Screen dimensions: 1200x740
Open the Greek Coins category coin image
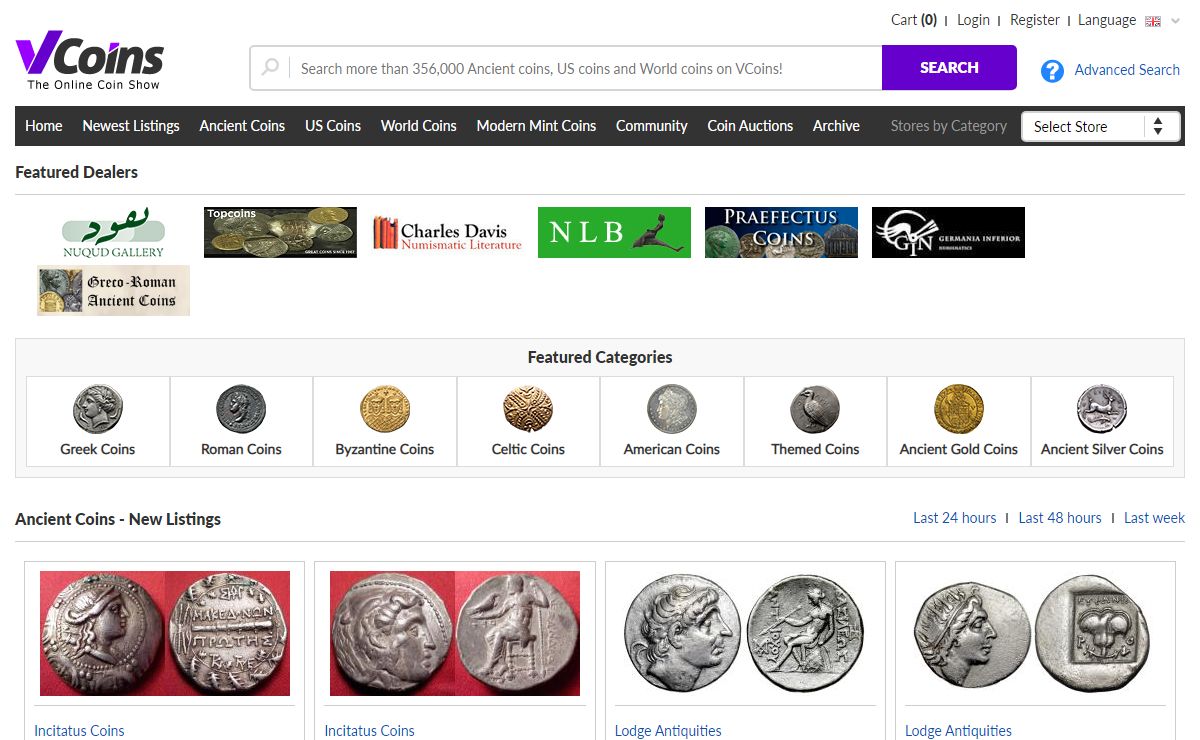[x=98, y=409]
